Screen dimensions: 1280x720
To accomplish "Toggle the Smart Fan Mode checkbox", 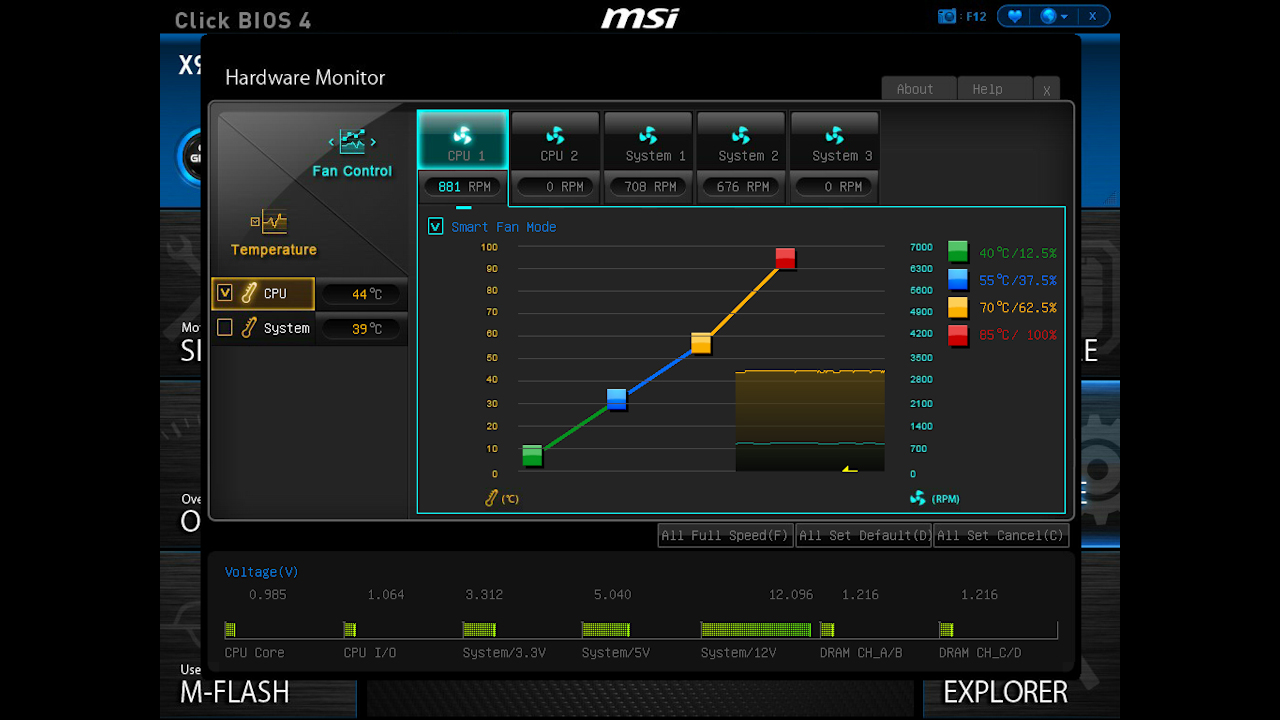I will click(435, 227).
